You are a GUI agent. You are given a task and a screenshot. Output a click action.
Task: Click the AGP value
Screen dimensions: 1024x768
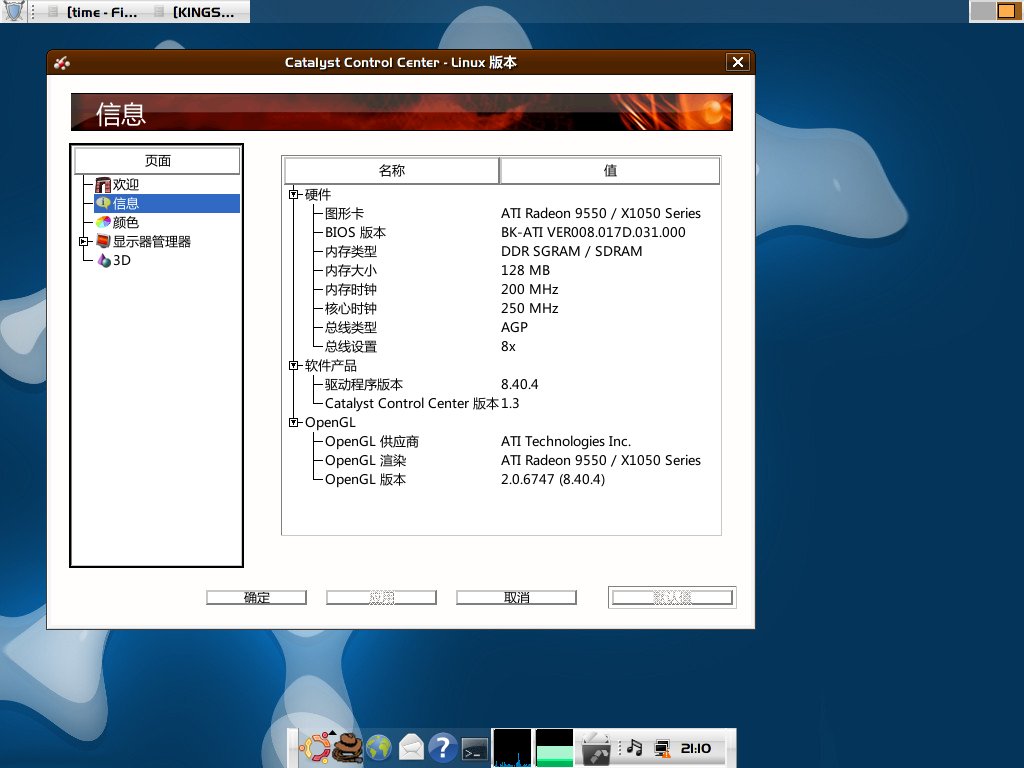tap(514, 327)
